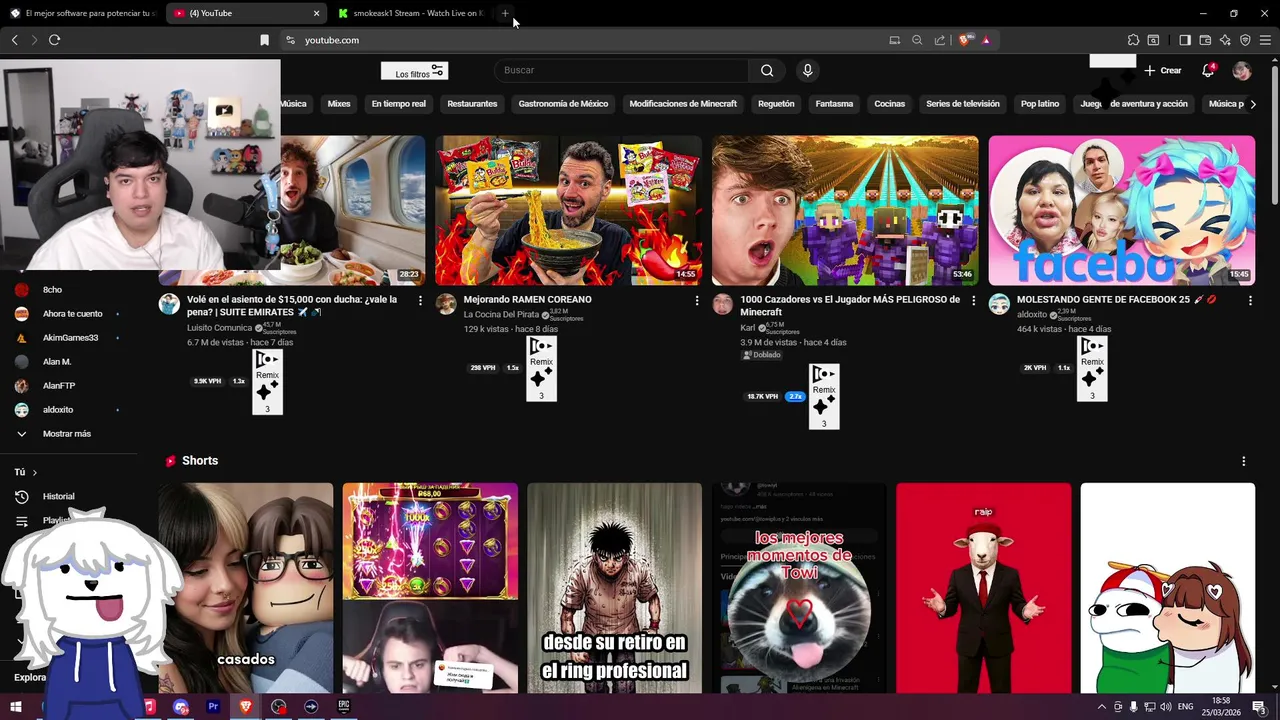This screenshot has height=720, width=1280.
Task: Select the Fantasma chip
Action: 834,104
